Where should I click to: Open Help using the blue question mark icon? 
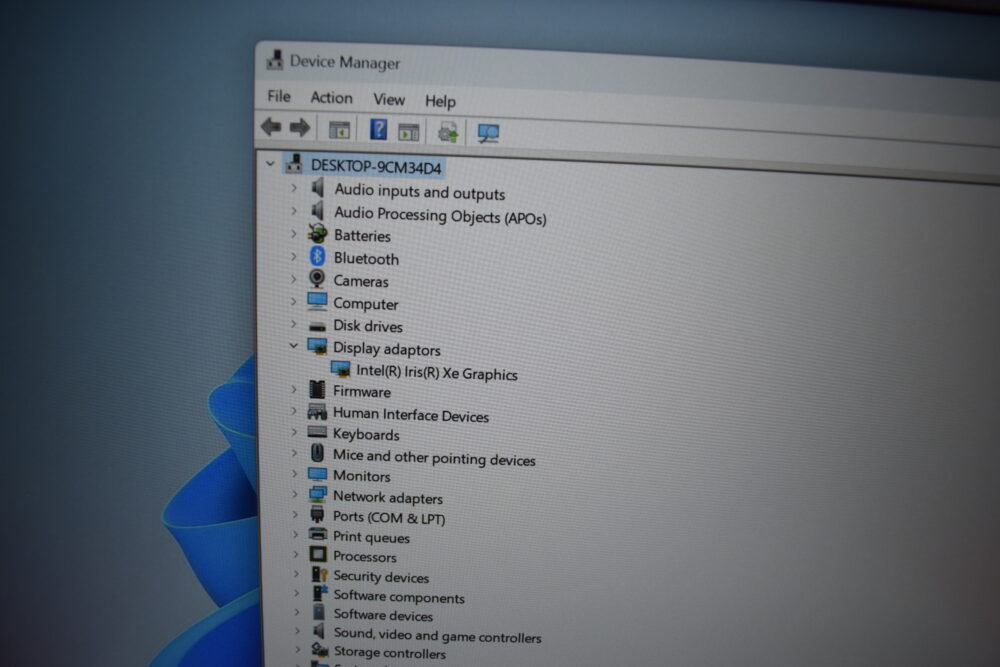pyautogui.click(x=378, y=129)
